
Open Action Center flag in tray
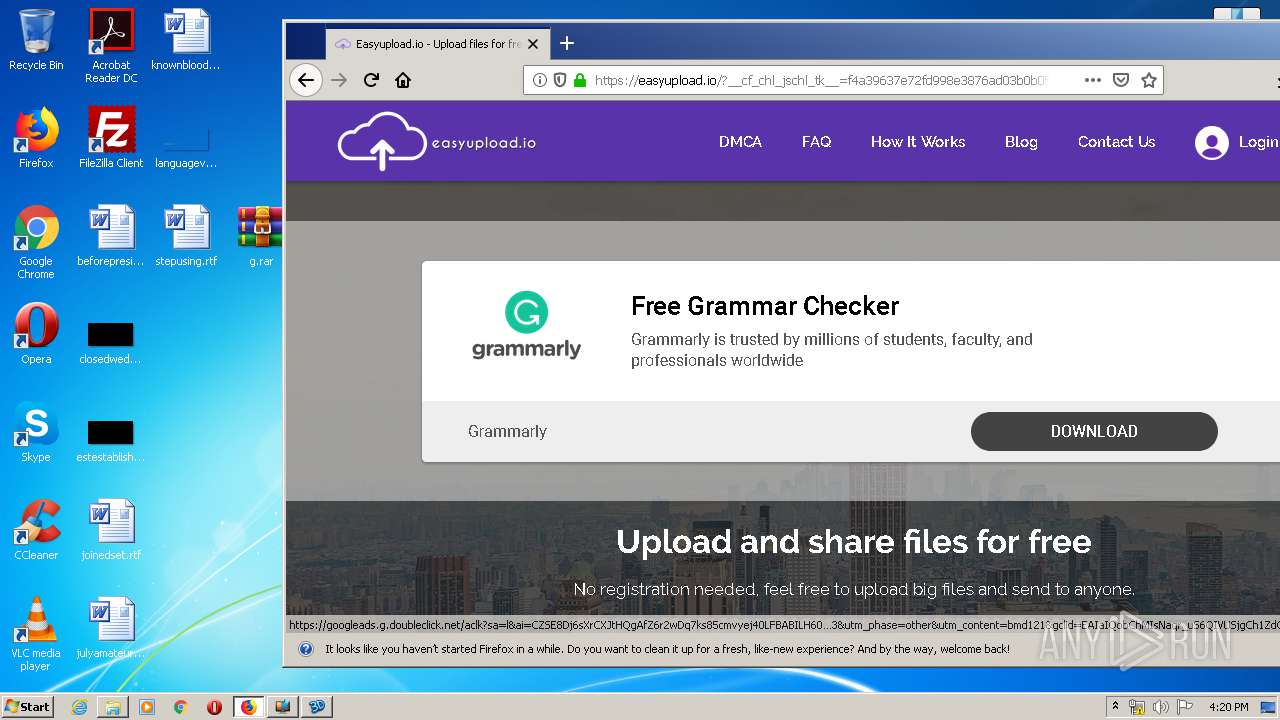[1186, 707]
